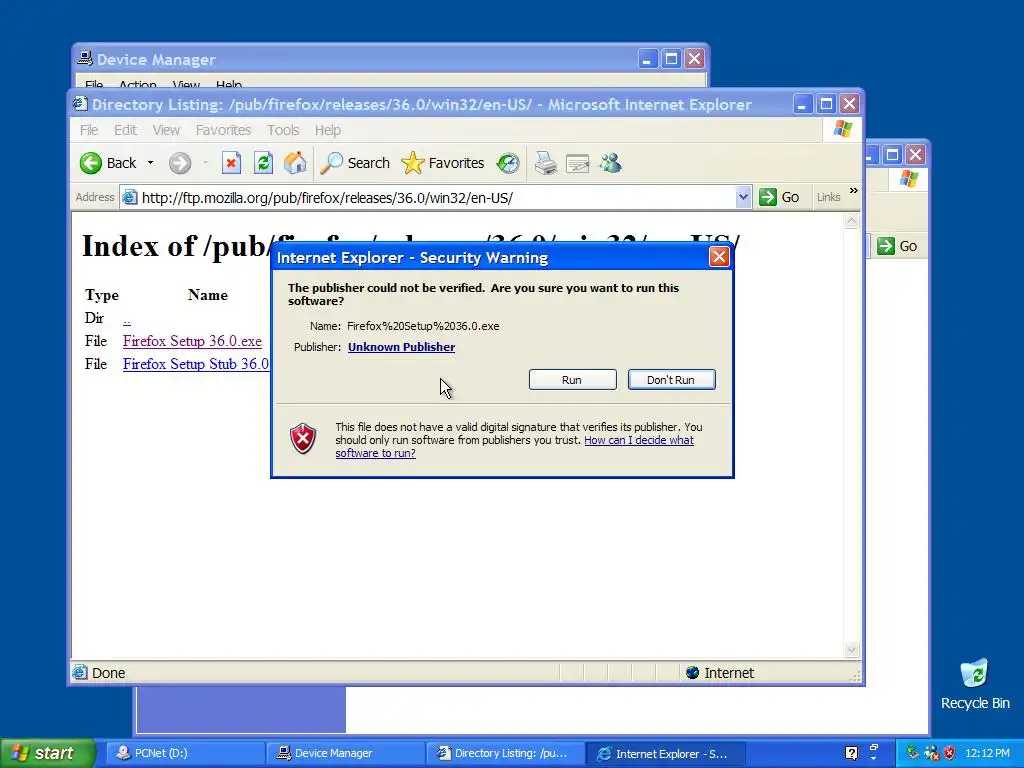Screen dimensions: 1024x768
Task: Click the network connection tray icon
Action: point(931,753)
